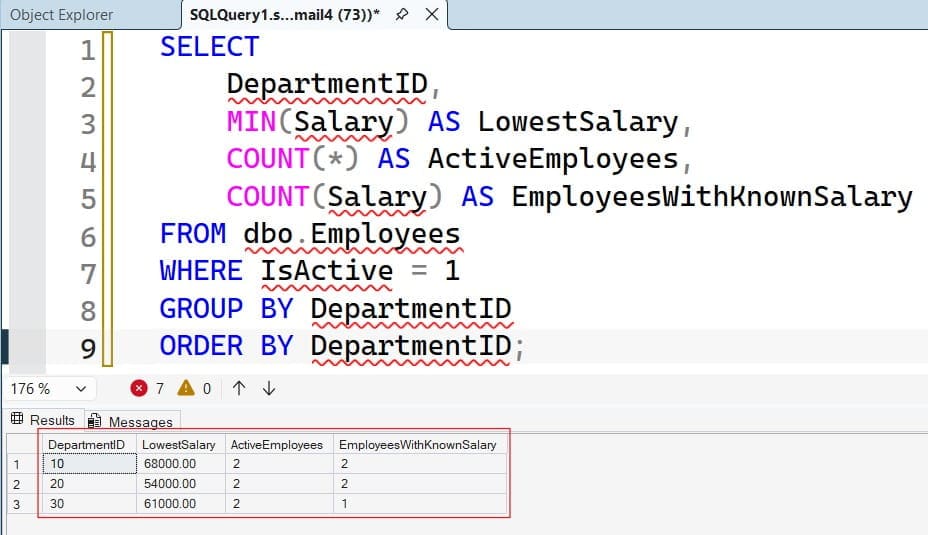Place cursor on ORDER BY line 9

[x=341, y=346]
